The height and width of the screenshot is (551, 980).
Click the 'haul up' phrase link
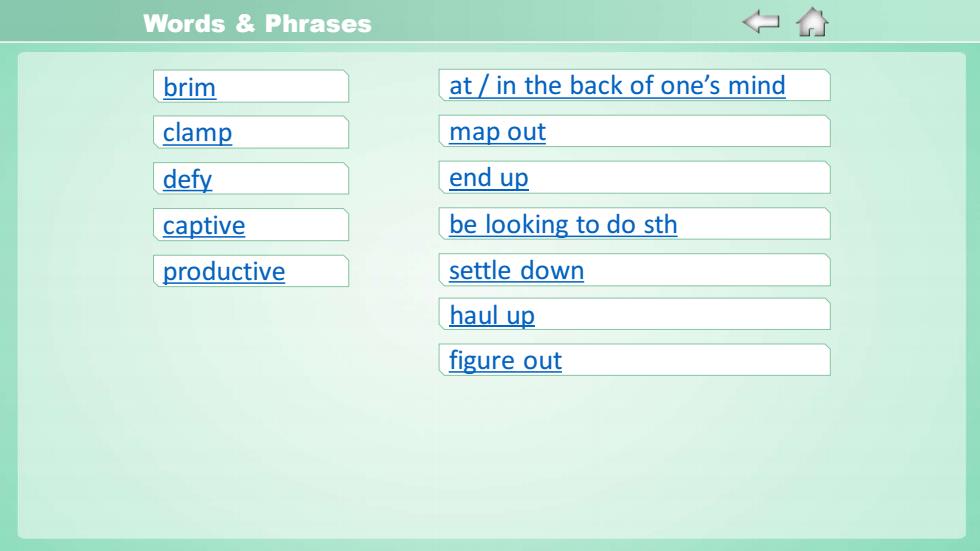click(492, 315)
